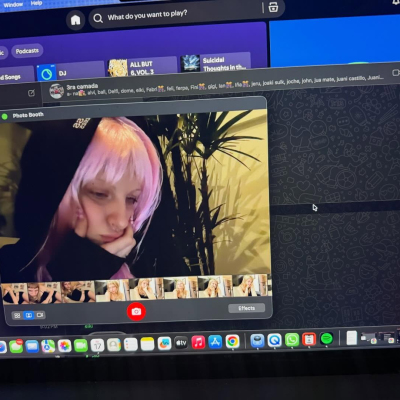The image size is (400, 400).
Task: Select the single still photo mode
Action: [x=29, y=315]
